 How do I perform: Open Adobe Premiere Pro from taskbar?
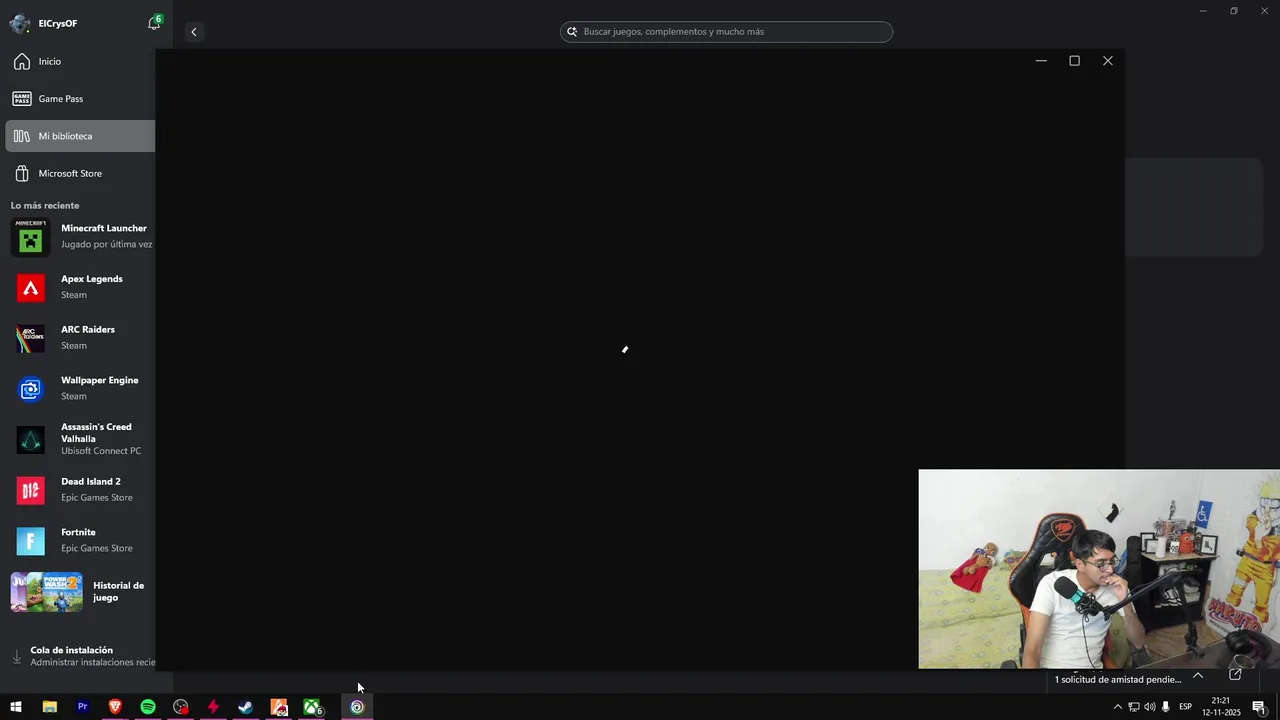point(82,707)
